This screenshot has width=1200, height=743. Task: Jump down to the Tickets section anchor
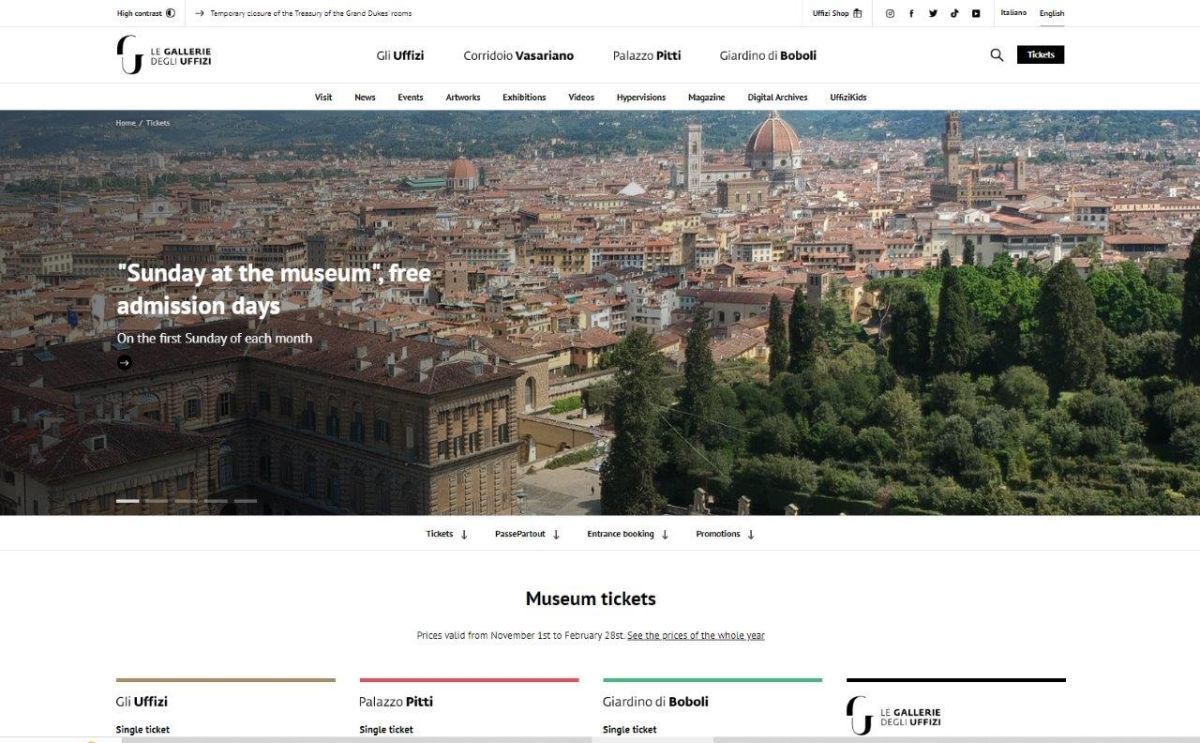click(x=447, y=534)
